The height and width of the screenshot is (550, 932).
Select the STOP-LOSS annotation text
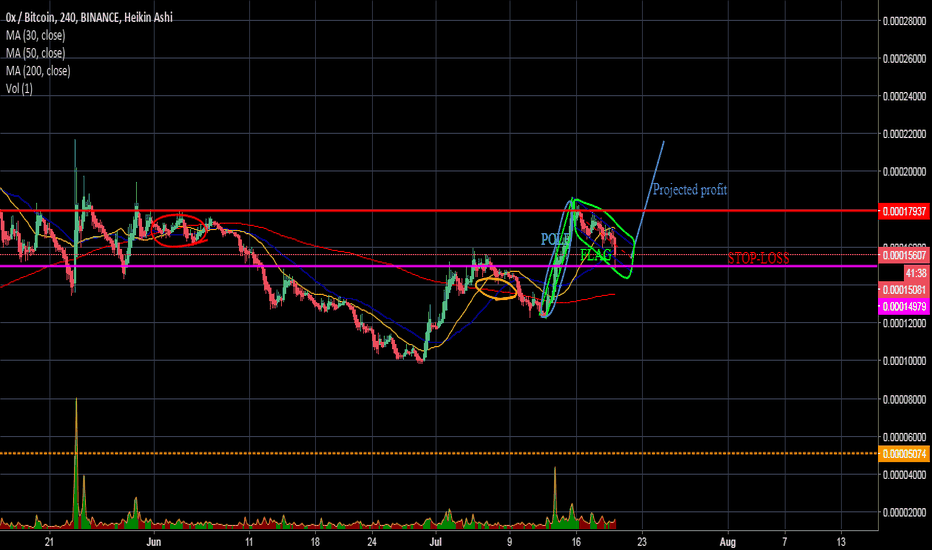click(758, 258)
